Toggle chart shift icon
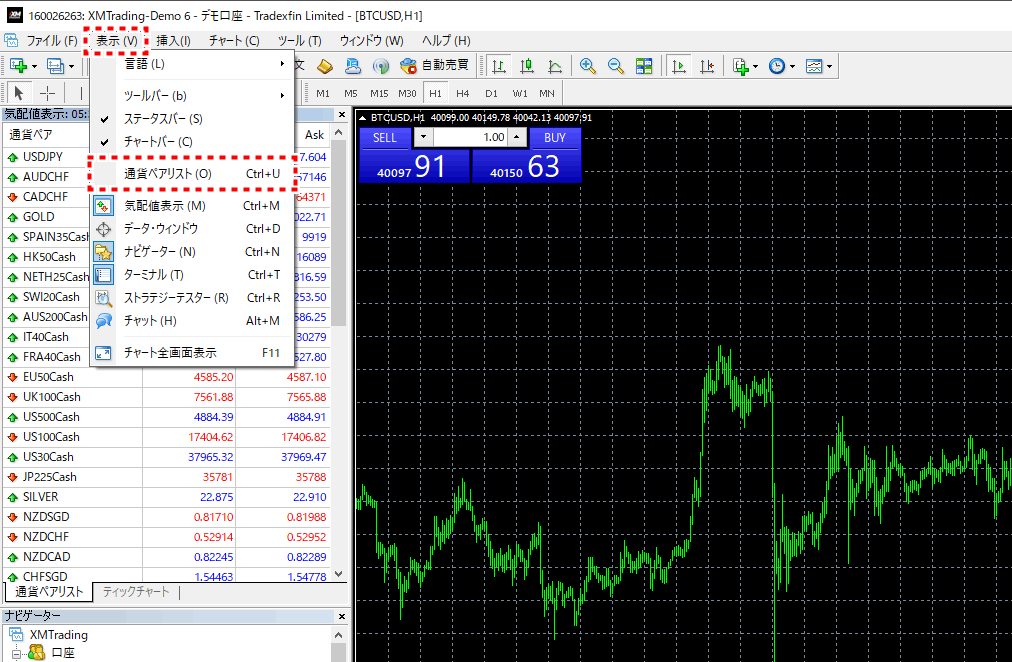This screenshot has height=662, width=1012. point(707,66)
